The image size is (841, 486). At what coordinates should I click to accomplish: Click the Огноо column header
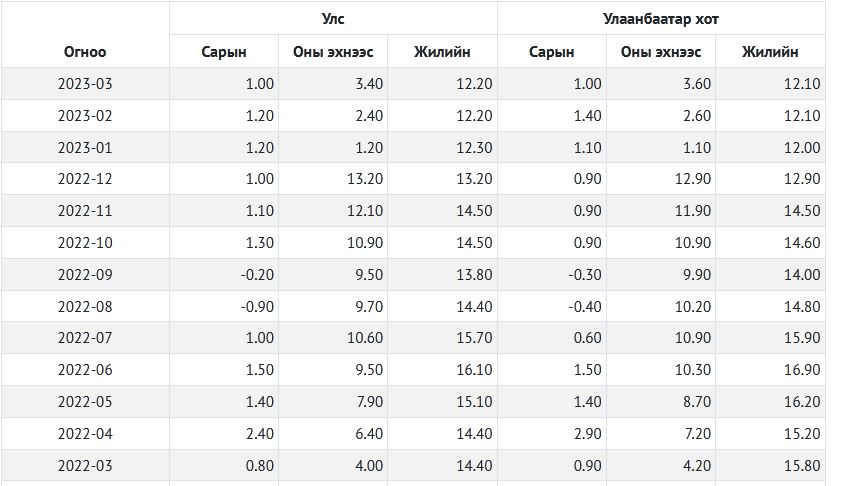tap(85, 52)
